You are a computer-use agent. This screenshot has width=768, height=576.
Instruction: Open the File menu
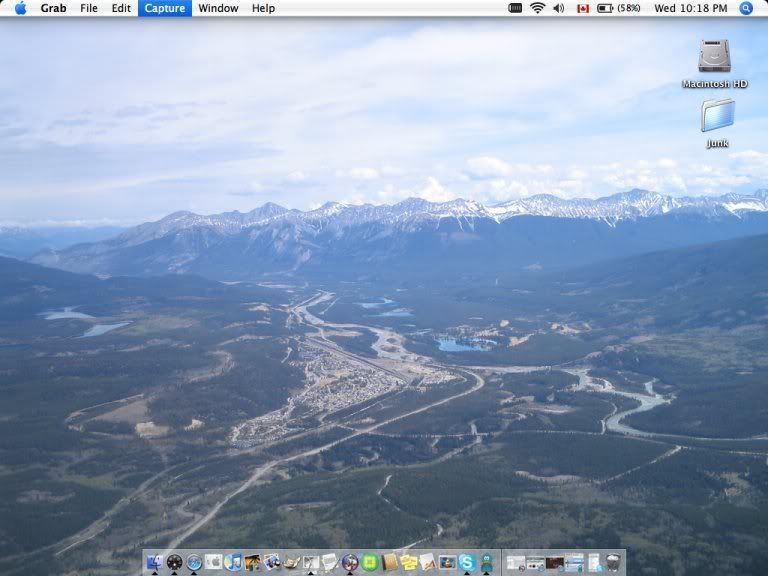89,8
